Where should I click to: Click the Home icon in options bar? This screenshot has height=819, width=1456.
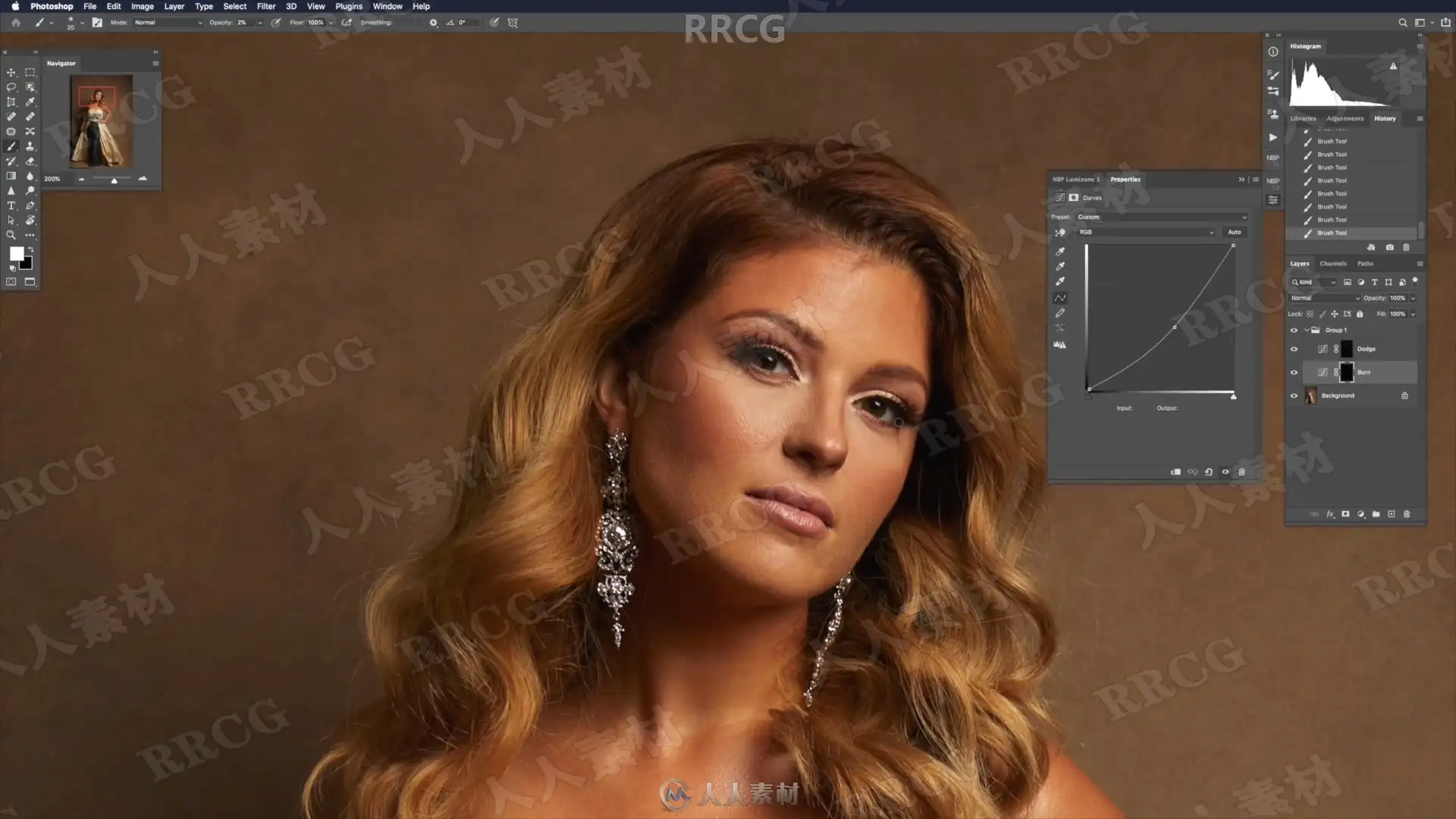(x=16, y=23)
